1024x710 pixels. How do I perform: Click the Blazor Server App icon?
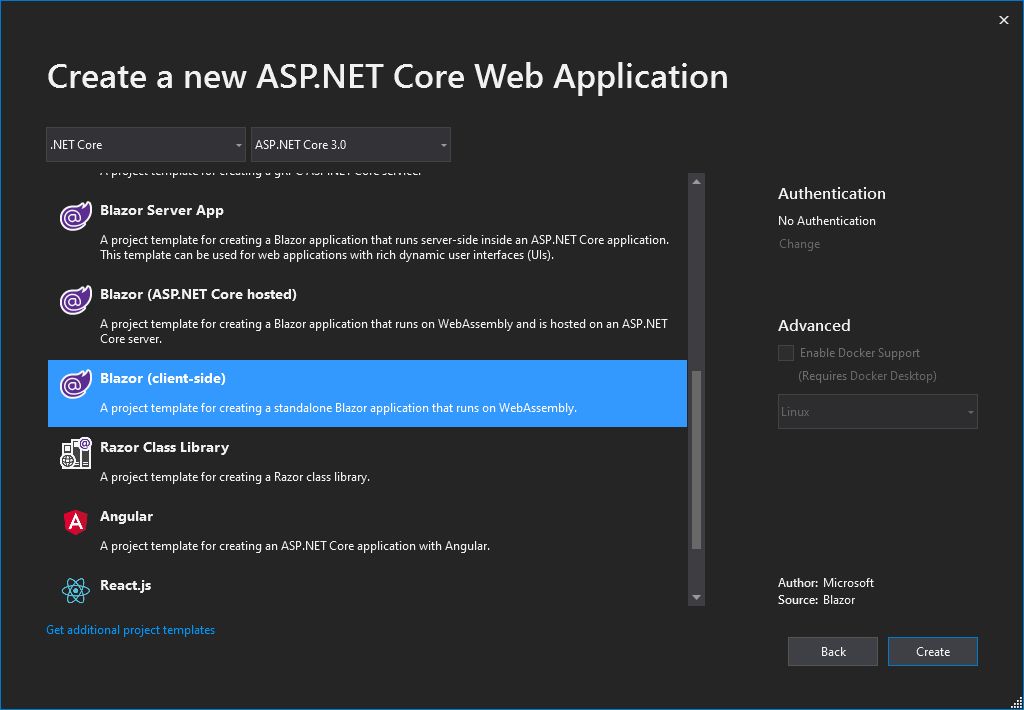(76, 216)
